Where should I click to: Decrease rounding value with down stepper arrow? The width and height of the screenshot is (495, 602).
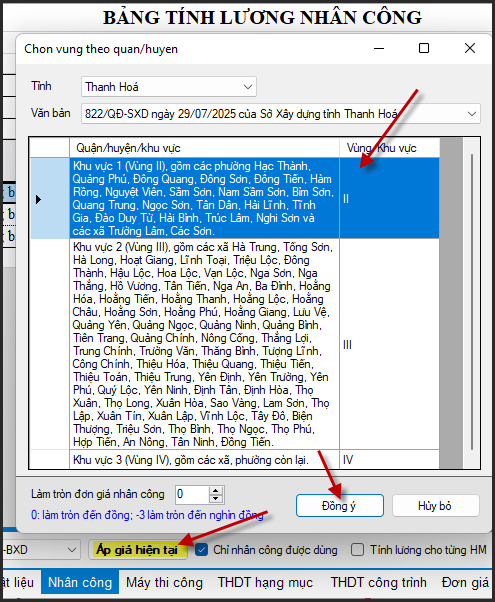coord(216,498)
